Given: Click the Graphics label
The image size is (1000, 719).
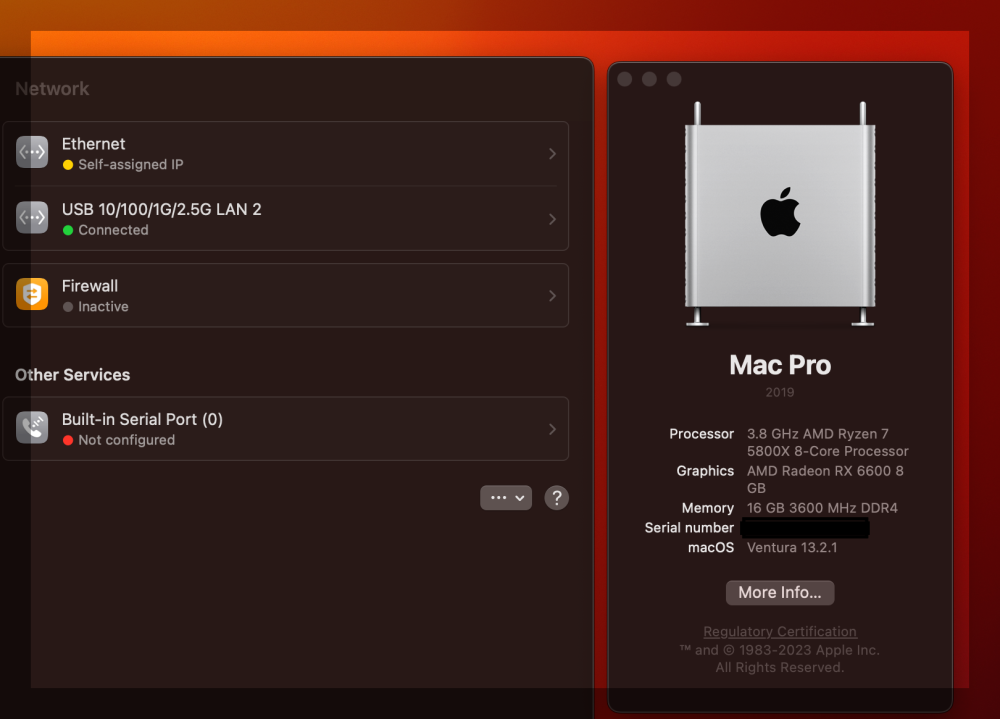Looking at the screenshot, I should pyautogui.click(x=705, y=471).
